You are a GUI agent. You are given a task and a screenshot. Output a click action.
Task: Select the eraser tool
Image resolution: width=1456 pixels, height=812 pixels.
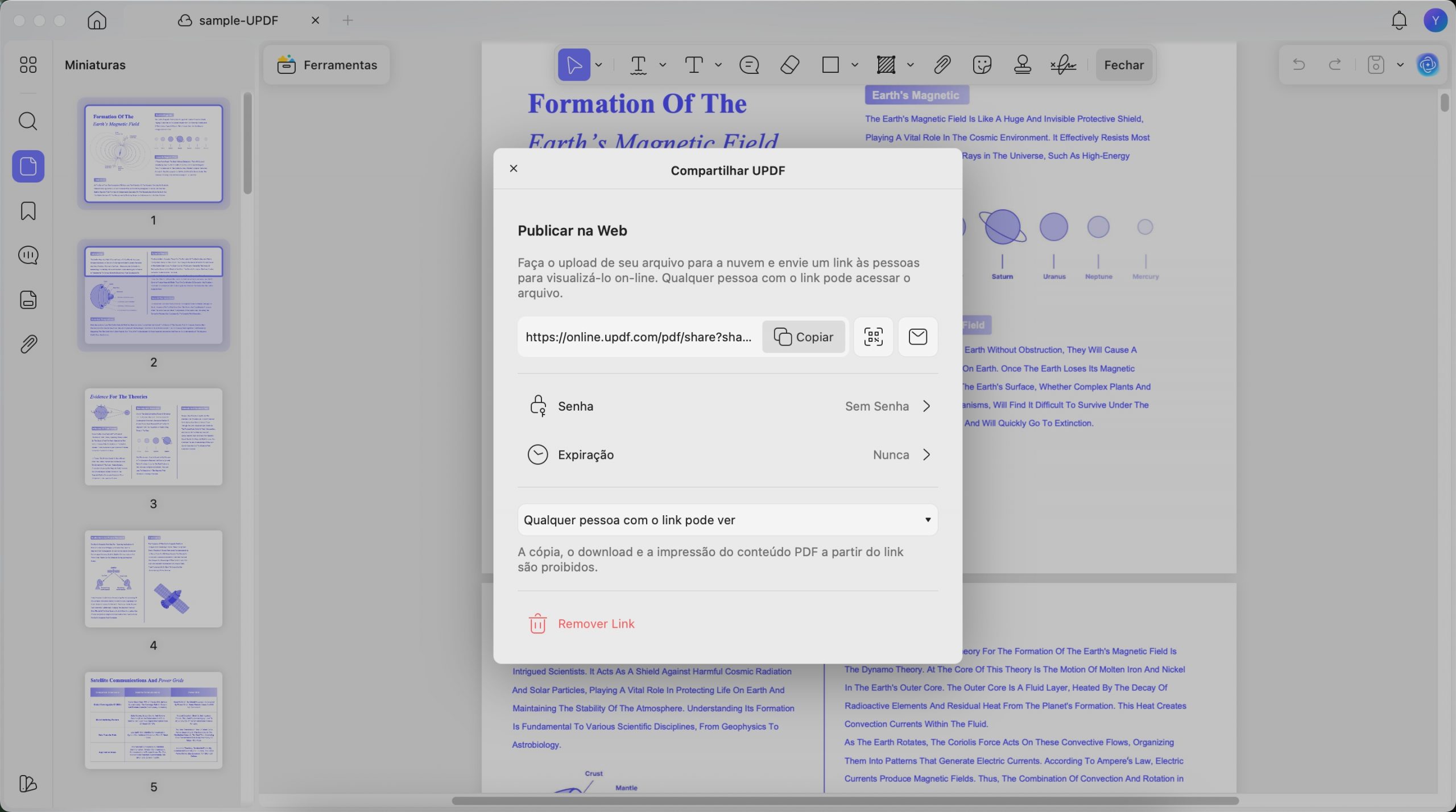click(790, 65)
